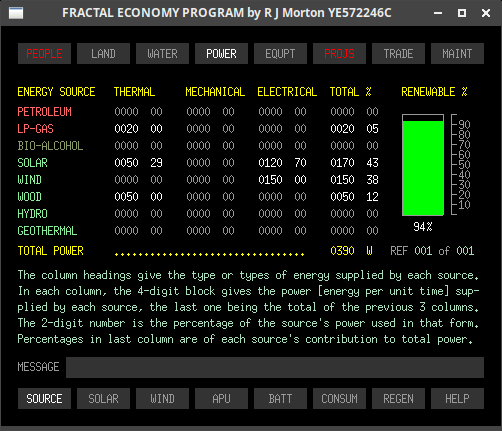Open the PEOPLE tab
This screenshot has width=502, height=431.
(44, 53)
